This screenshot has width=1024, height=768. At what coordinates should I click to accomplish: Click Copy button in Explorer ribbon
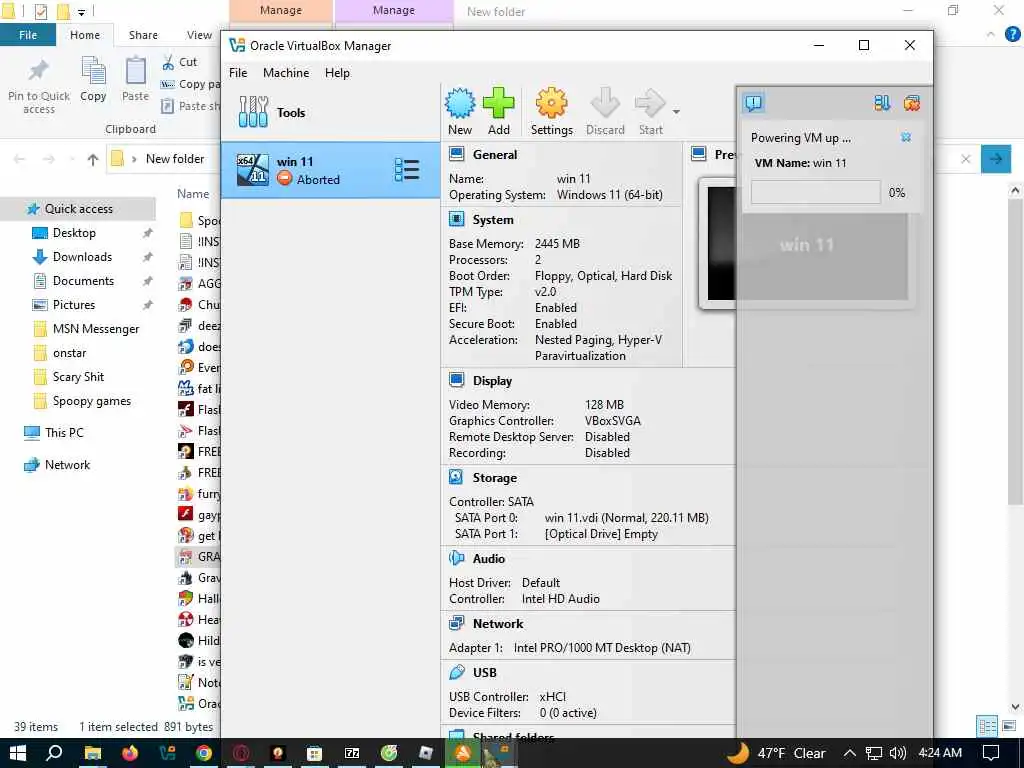click(x=93, y=80)
